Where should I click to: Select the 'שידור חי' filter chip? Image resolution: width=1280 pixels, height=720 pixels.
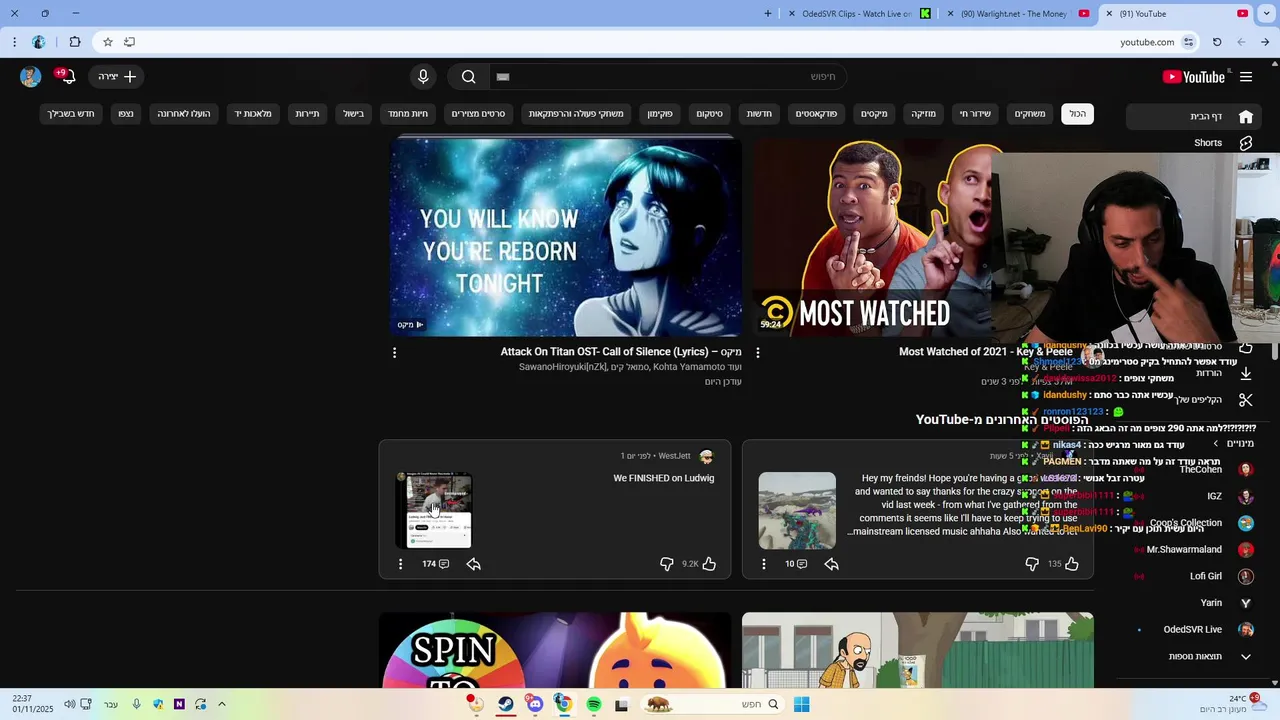coord(975,114)
